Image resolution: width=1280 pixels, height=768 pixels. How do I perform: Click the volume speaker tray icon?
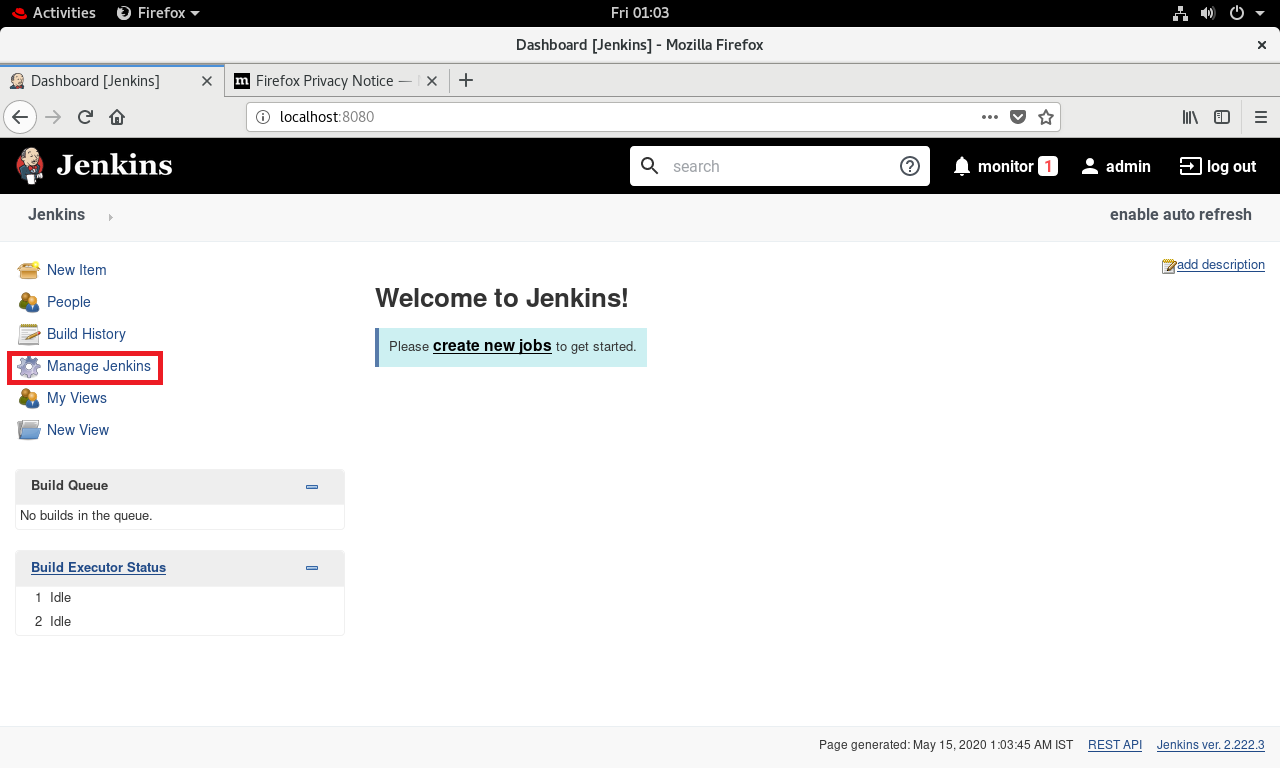tap(1208, 13)
